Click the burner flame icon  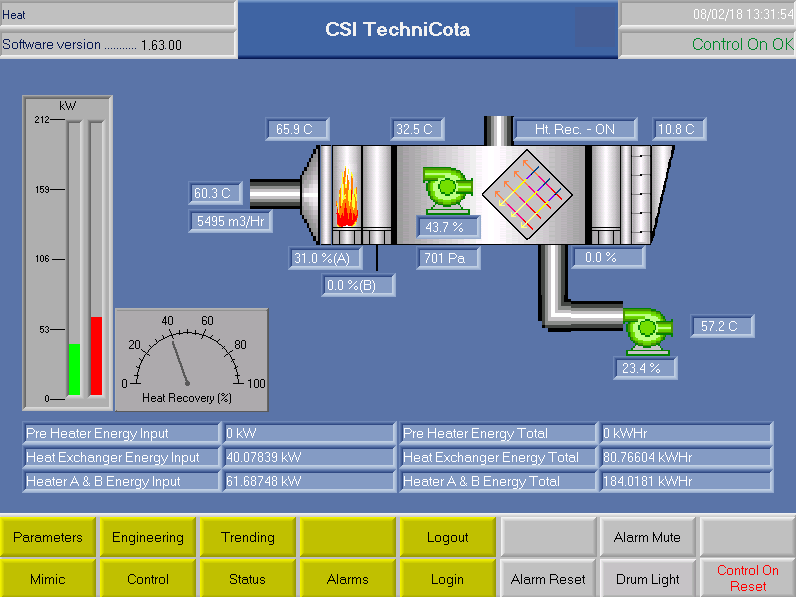point(347,197)
